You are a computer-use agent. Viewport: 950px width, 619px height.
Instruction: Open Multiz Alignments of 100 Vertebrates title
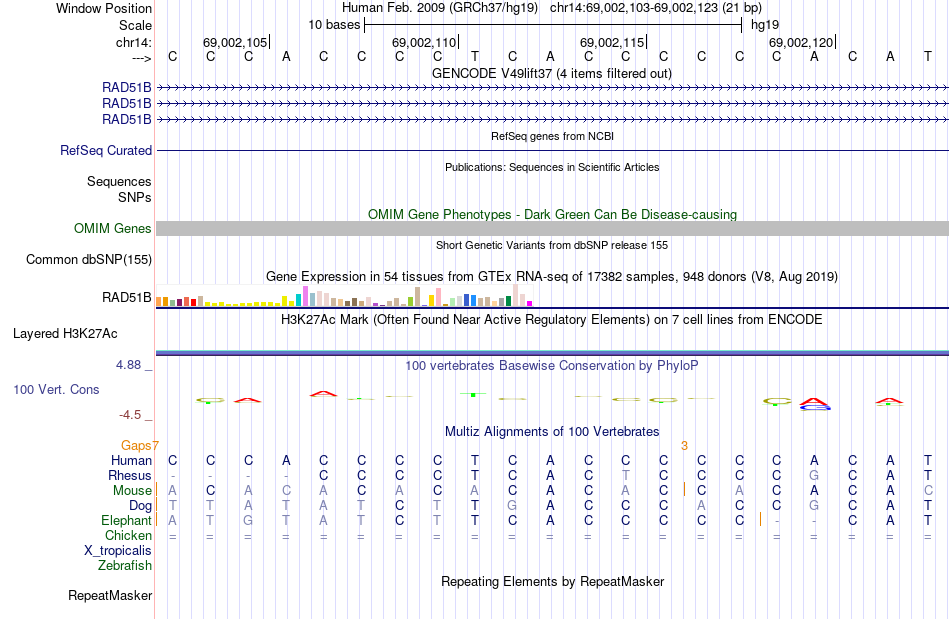pos(552,431)
